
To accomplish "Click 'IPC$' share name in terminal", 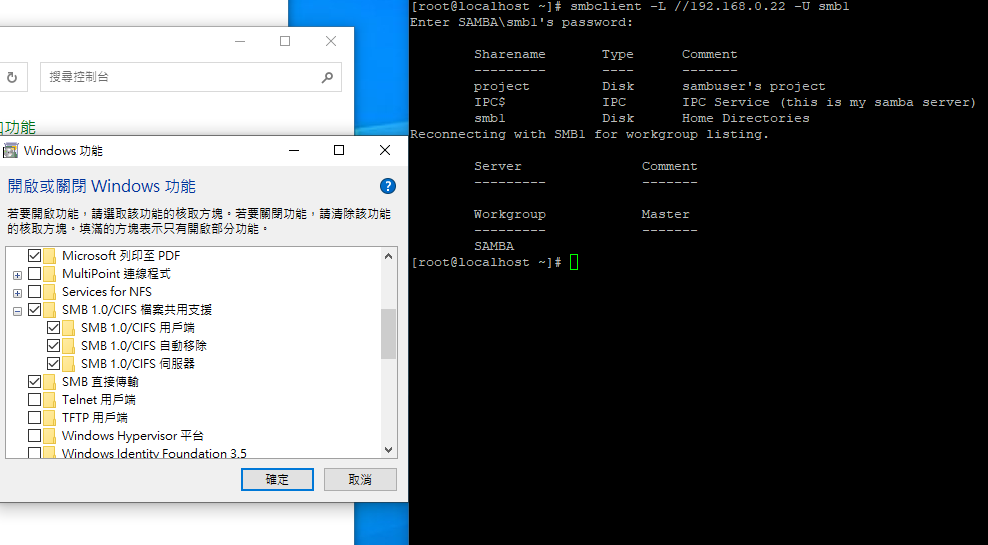I will coord(490,102).
